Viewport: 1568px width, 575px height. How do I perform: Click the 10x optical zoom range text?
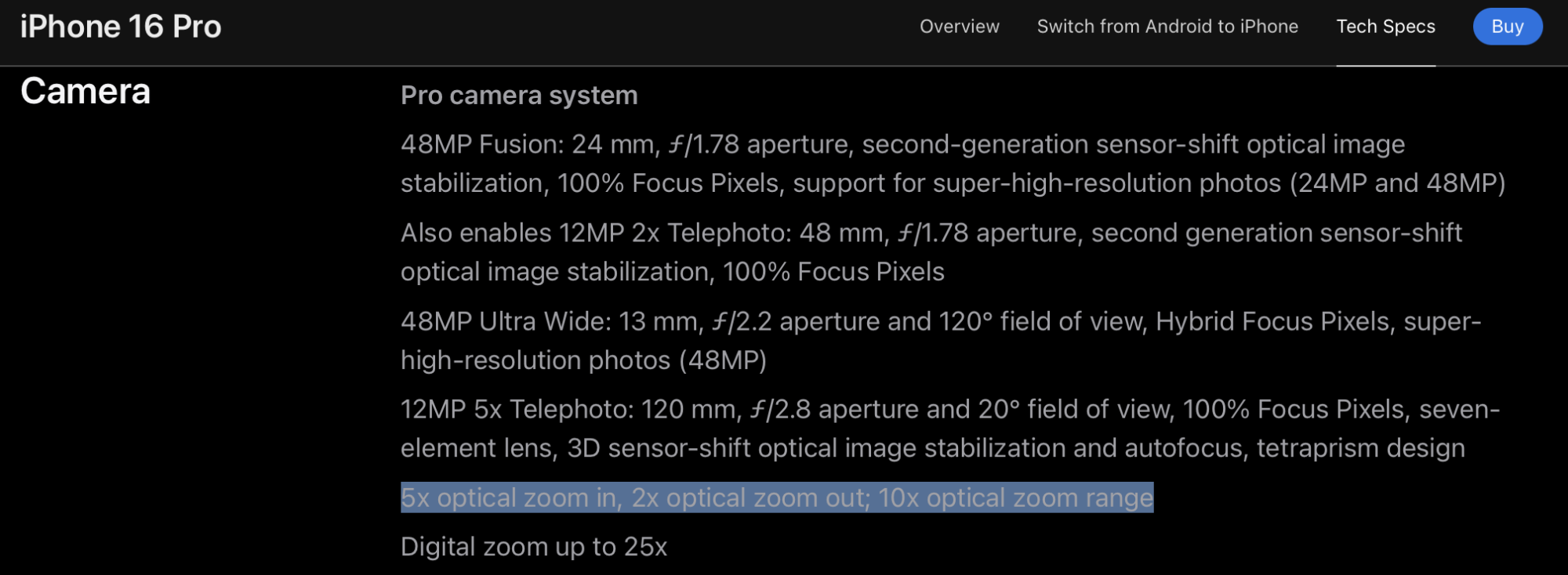1015,498
